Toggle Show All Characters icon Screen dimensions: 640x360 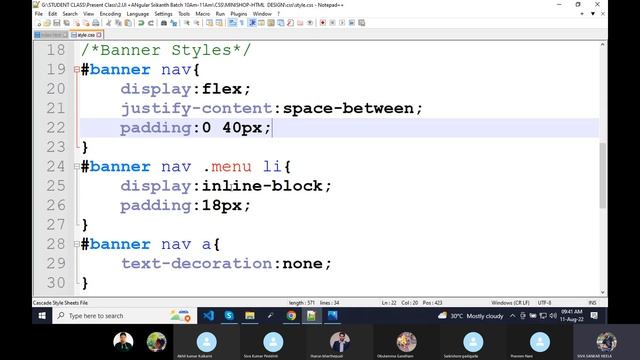(241, 23)
